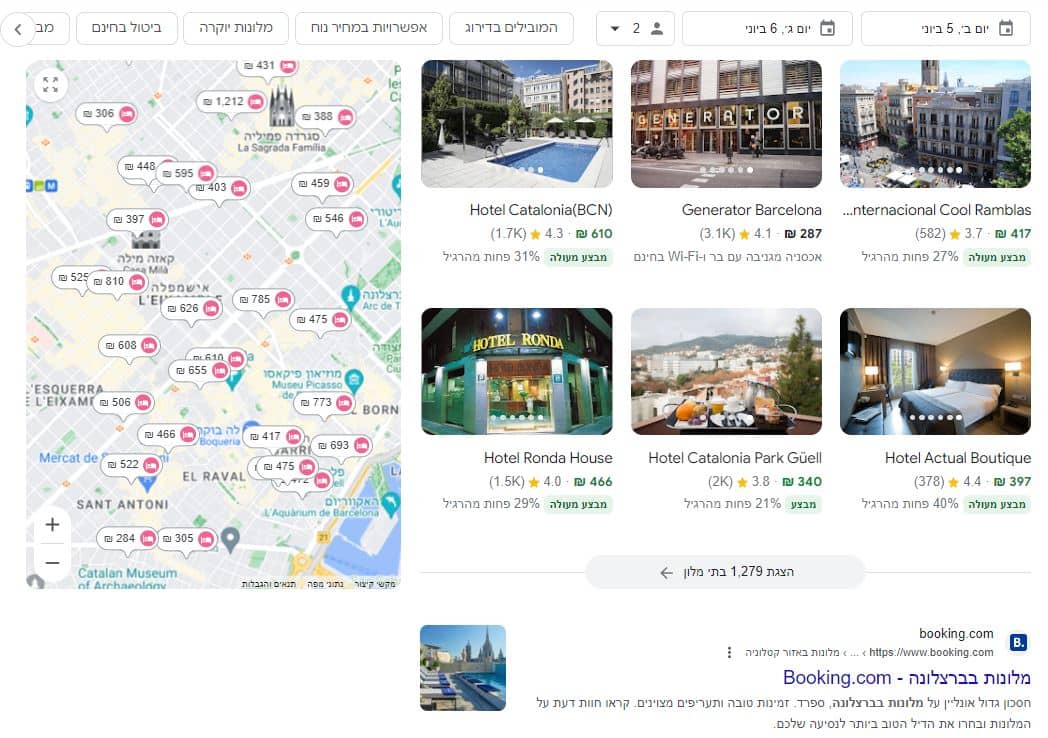Open Booking.com result three-dot menu
Viewport: 1048px width, 738px height.
tap(729, 652)
